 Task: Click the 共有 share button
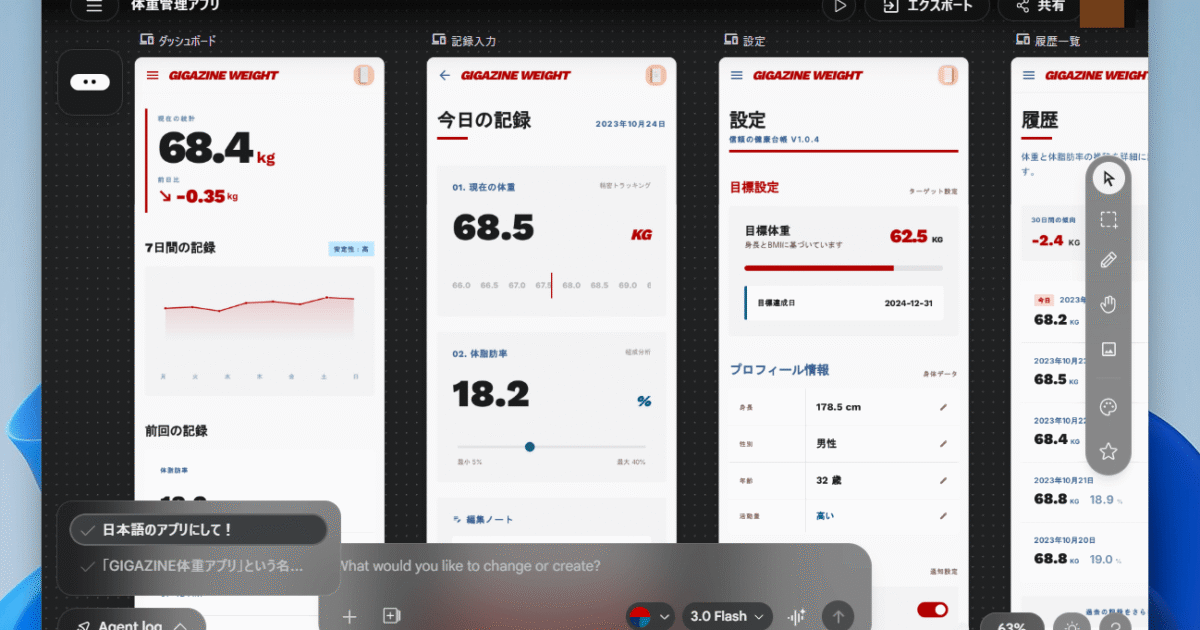pyautogui.click(x=1038, y=6)
